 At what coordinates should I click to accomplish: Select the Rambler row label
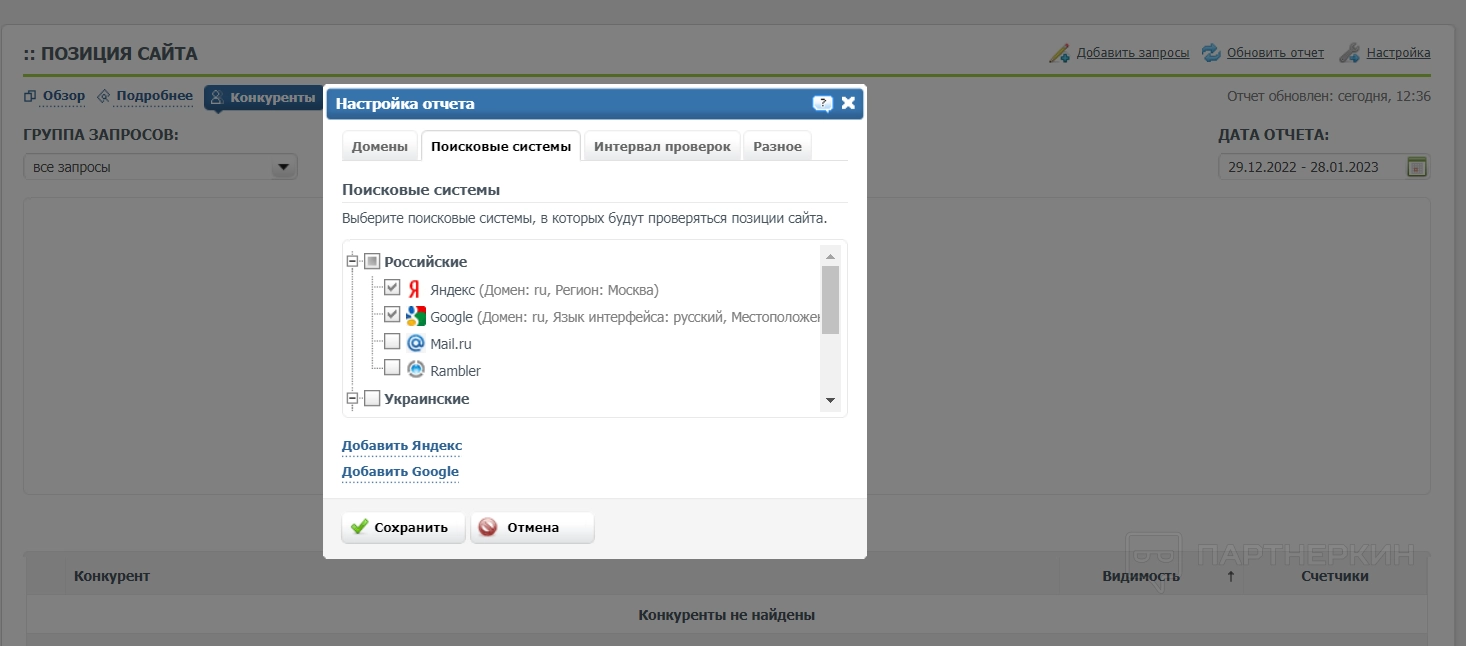click(455, 371)
